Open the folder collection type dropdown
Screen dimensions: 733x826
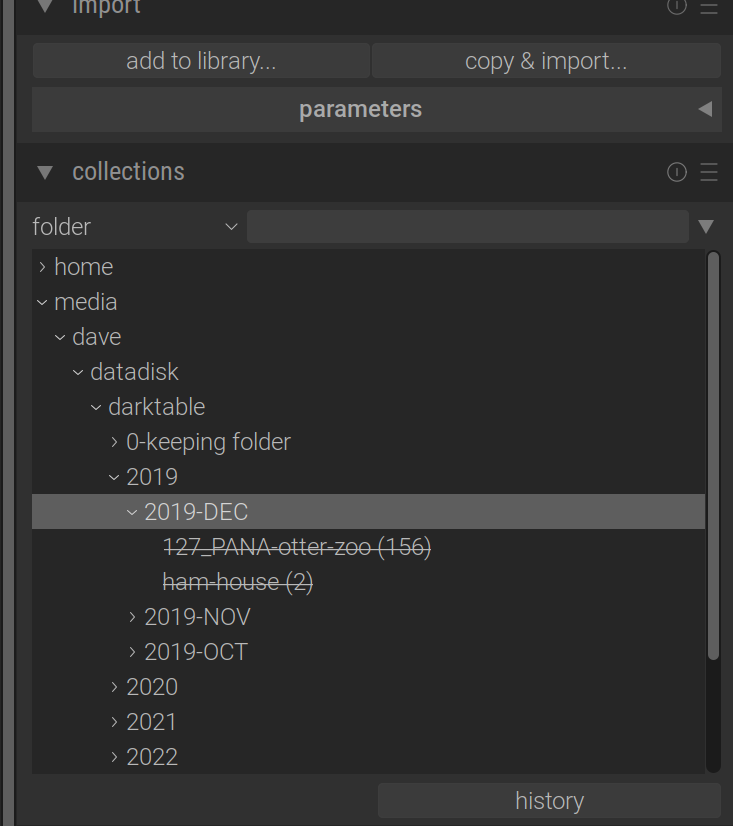coord(135,227)
